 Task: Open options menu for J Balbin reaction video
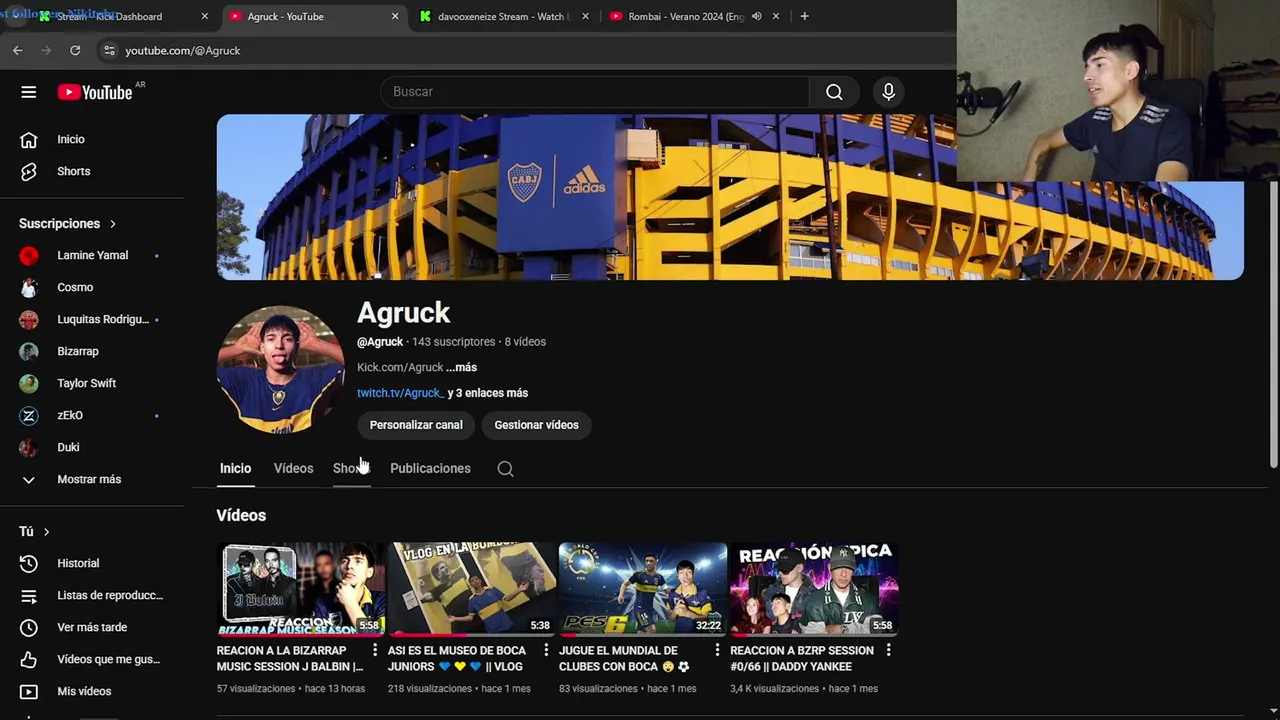375,650
